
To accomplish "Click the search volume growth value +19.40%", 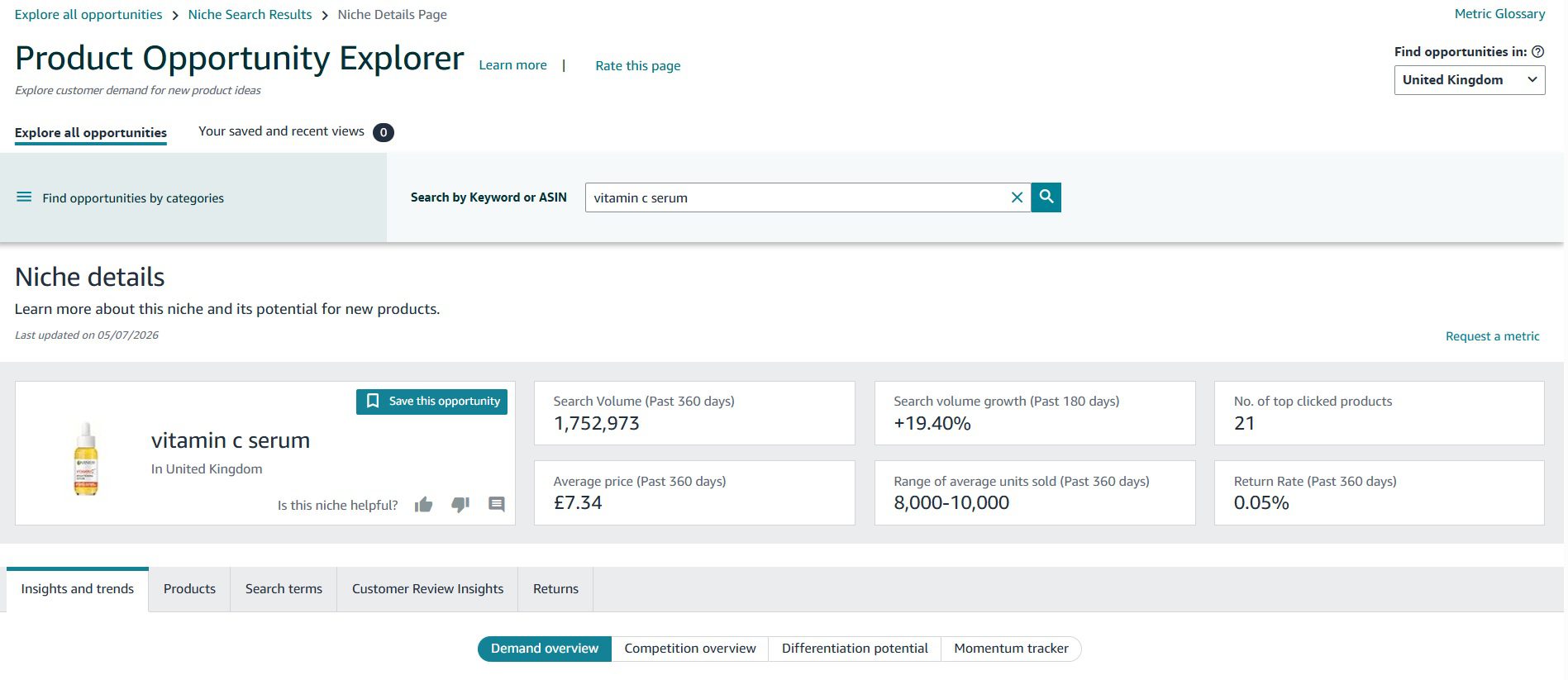I will pos(932,424).
